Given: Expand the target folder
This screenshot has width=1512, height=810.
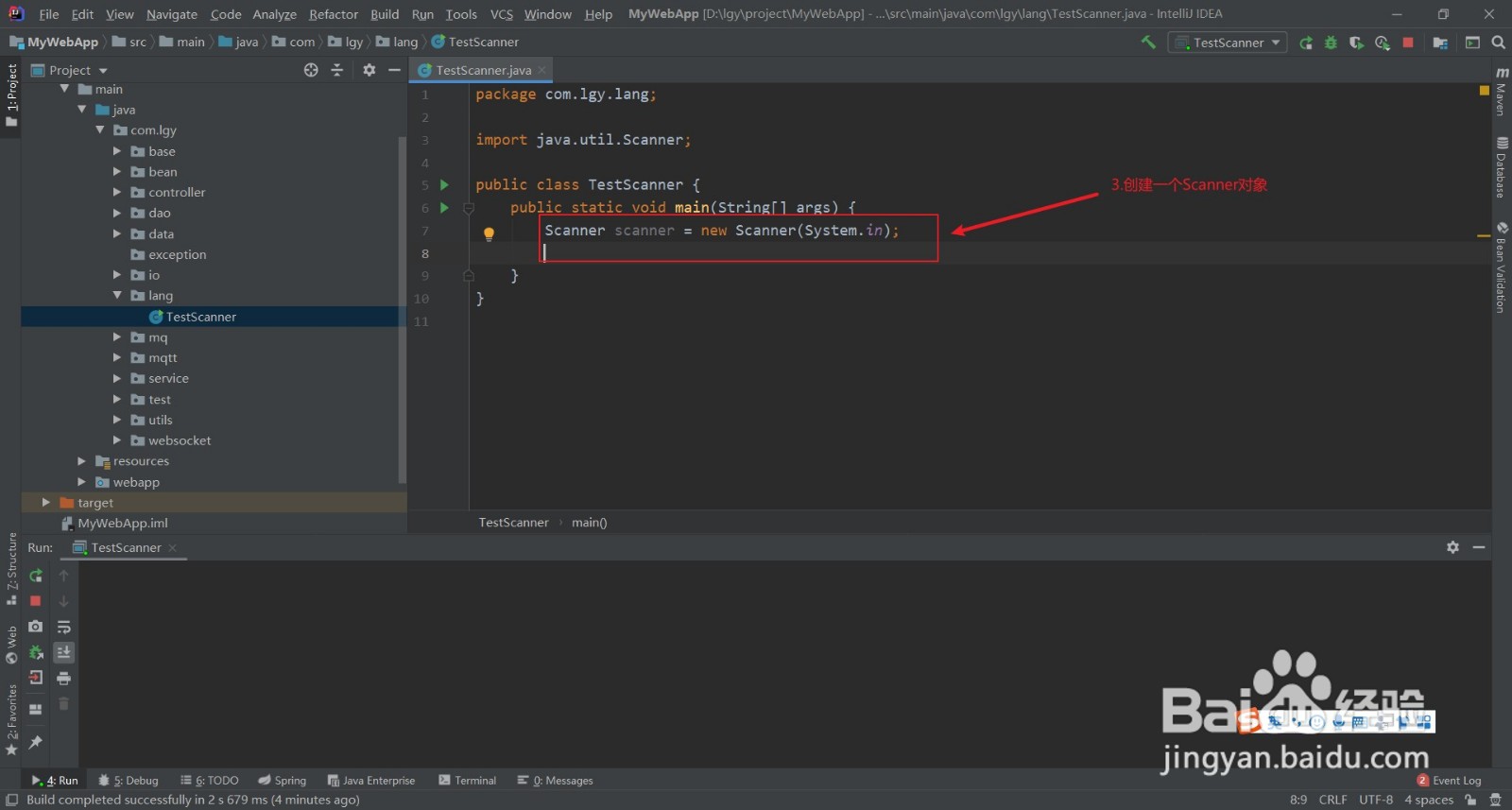Looking at the screenshot, I should 45,503.
